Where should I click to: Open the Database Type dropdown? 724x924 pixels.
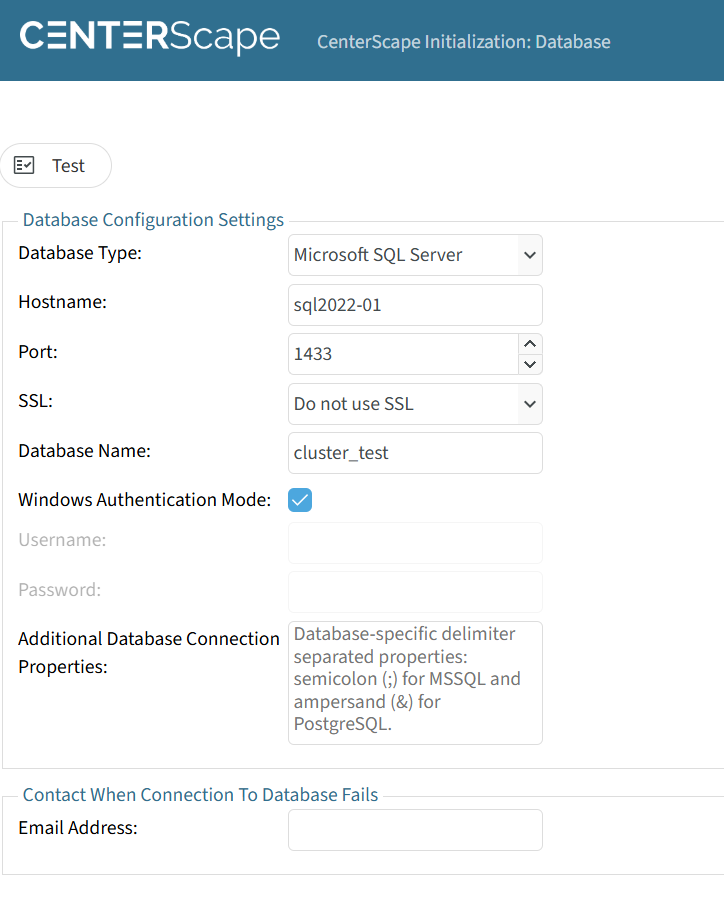[x=415, y=255]
